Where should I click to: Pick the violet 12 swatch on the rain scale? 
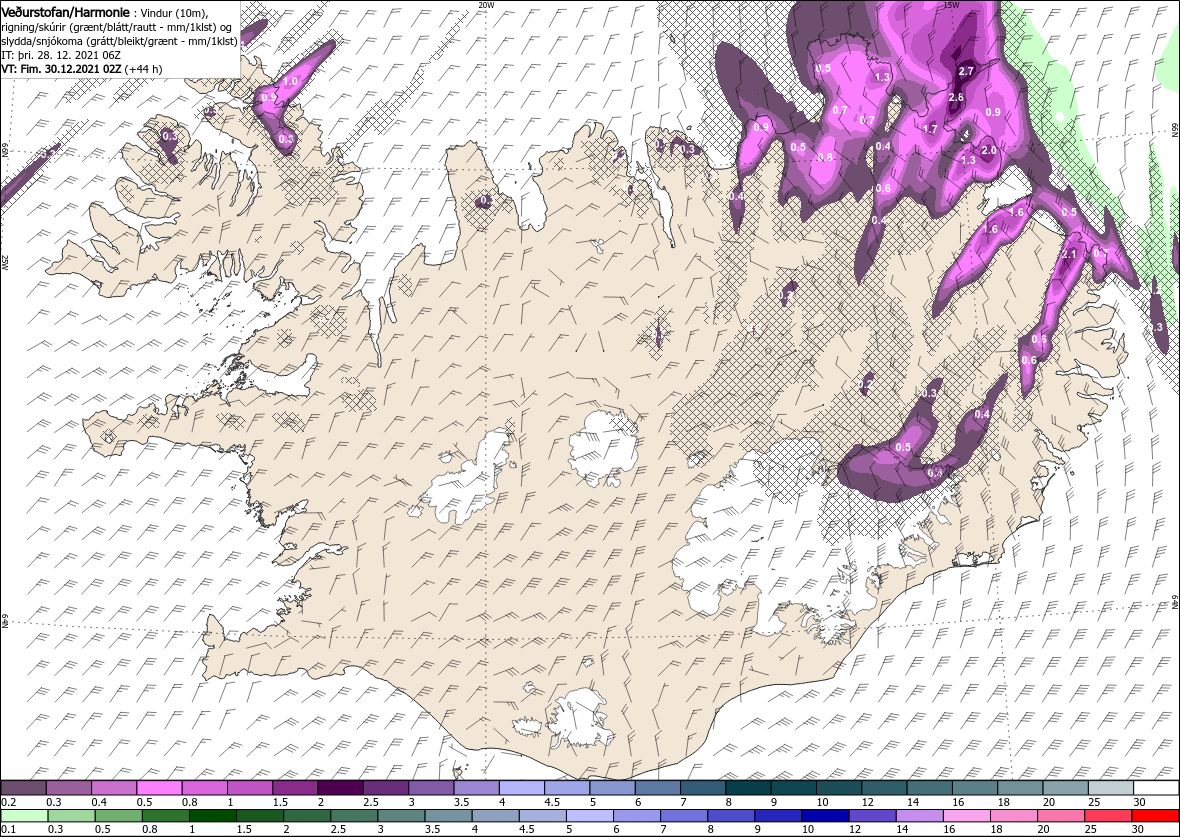point(872,816)
